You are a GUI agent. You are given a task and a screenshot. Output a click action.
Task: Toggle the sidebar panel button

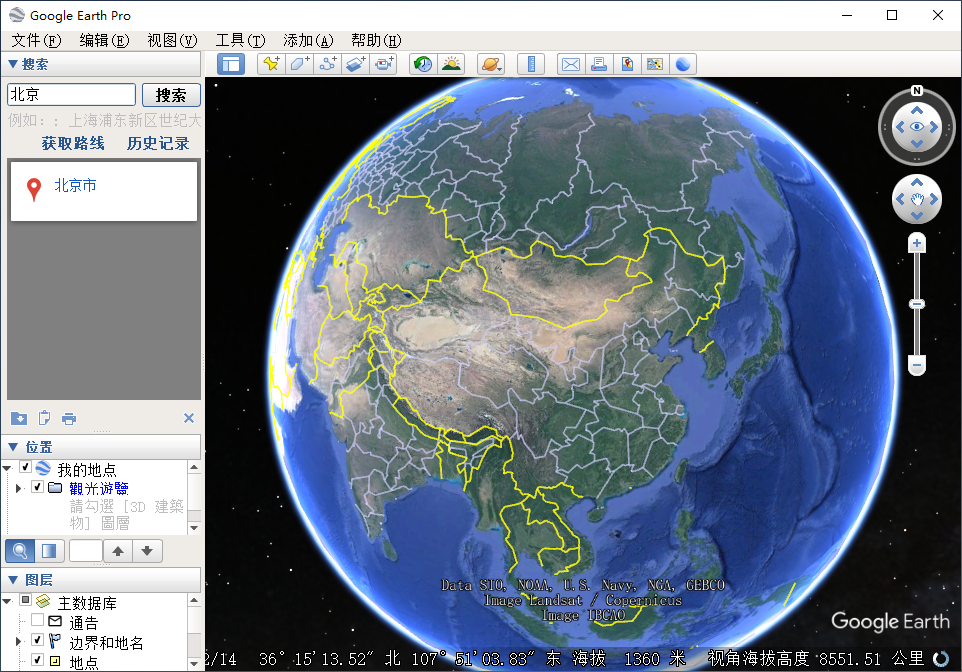(231, 64)
